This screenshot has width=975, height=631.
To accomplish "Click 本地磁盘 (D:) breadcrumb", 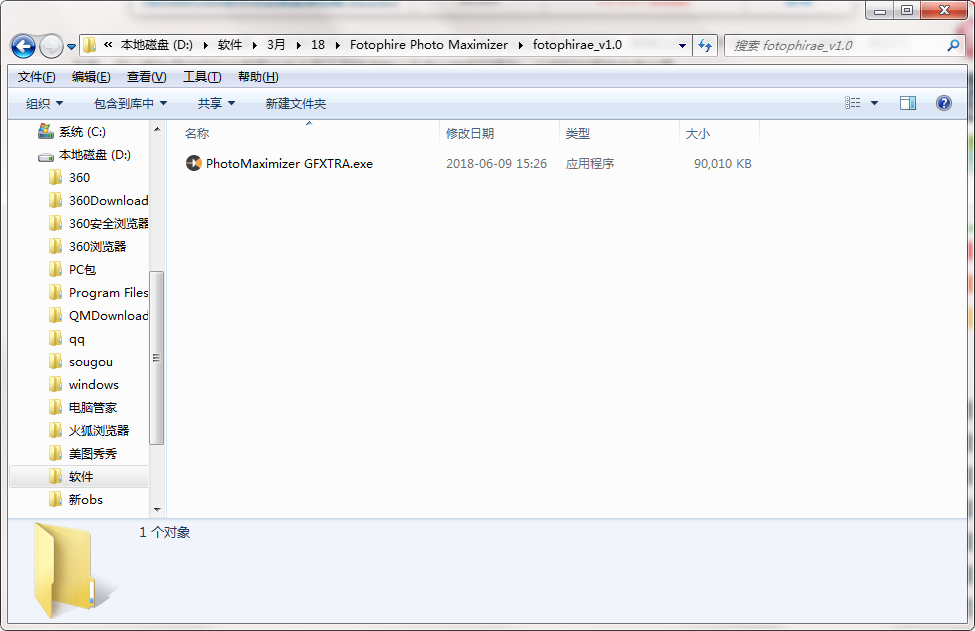I will [157, 45].
